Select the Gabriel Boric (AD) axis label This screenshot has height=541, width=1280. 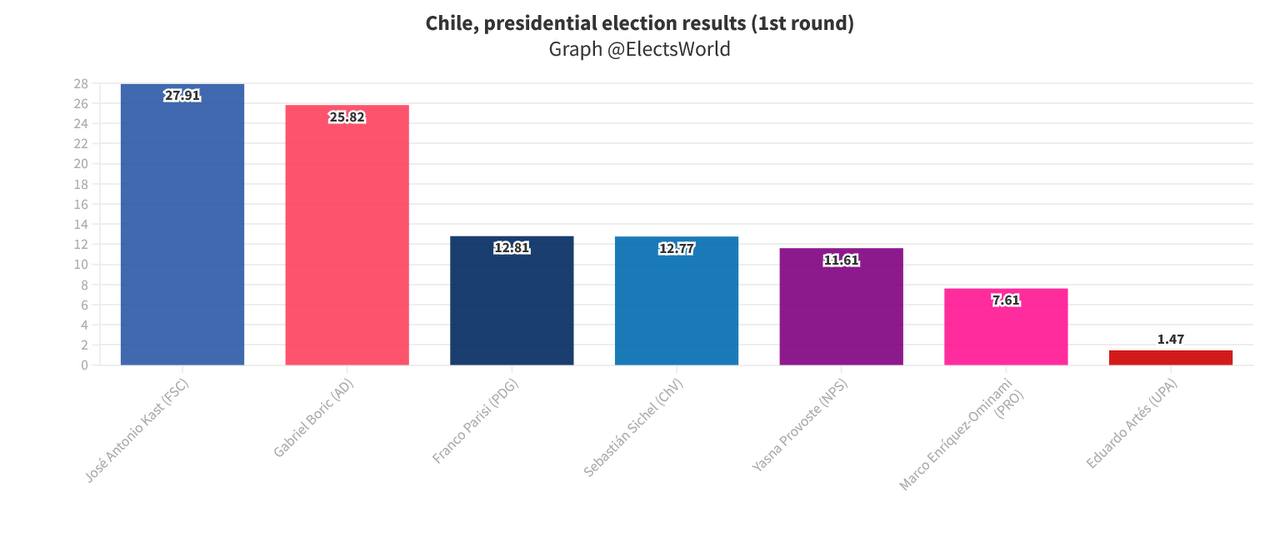313,420
